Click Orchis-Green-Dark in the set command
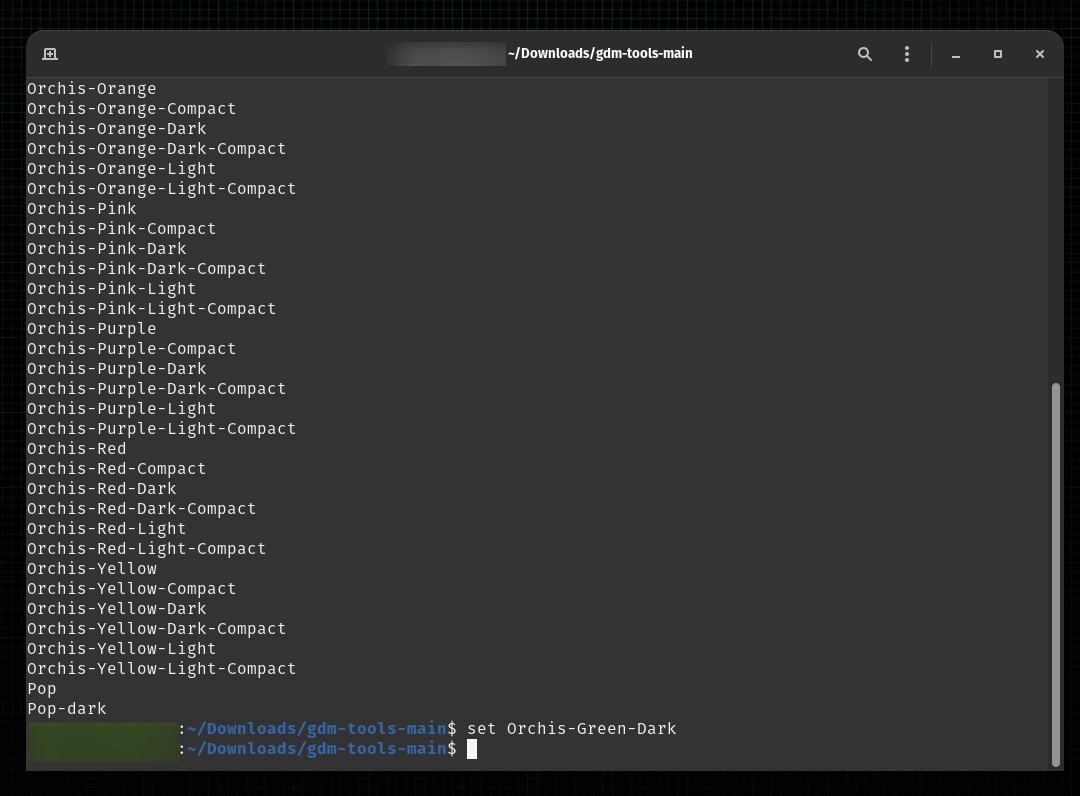This screenshot has height=796, width=1080. tap(591, 728)
